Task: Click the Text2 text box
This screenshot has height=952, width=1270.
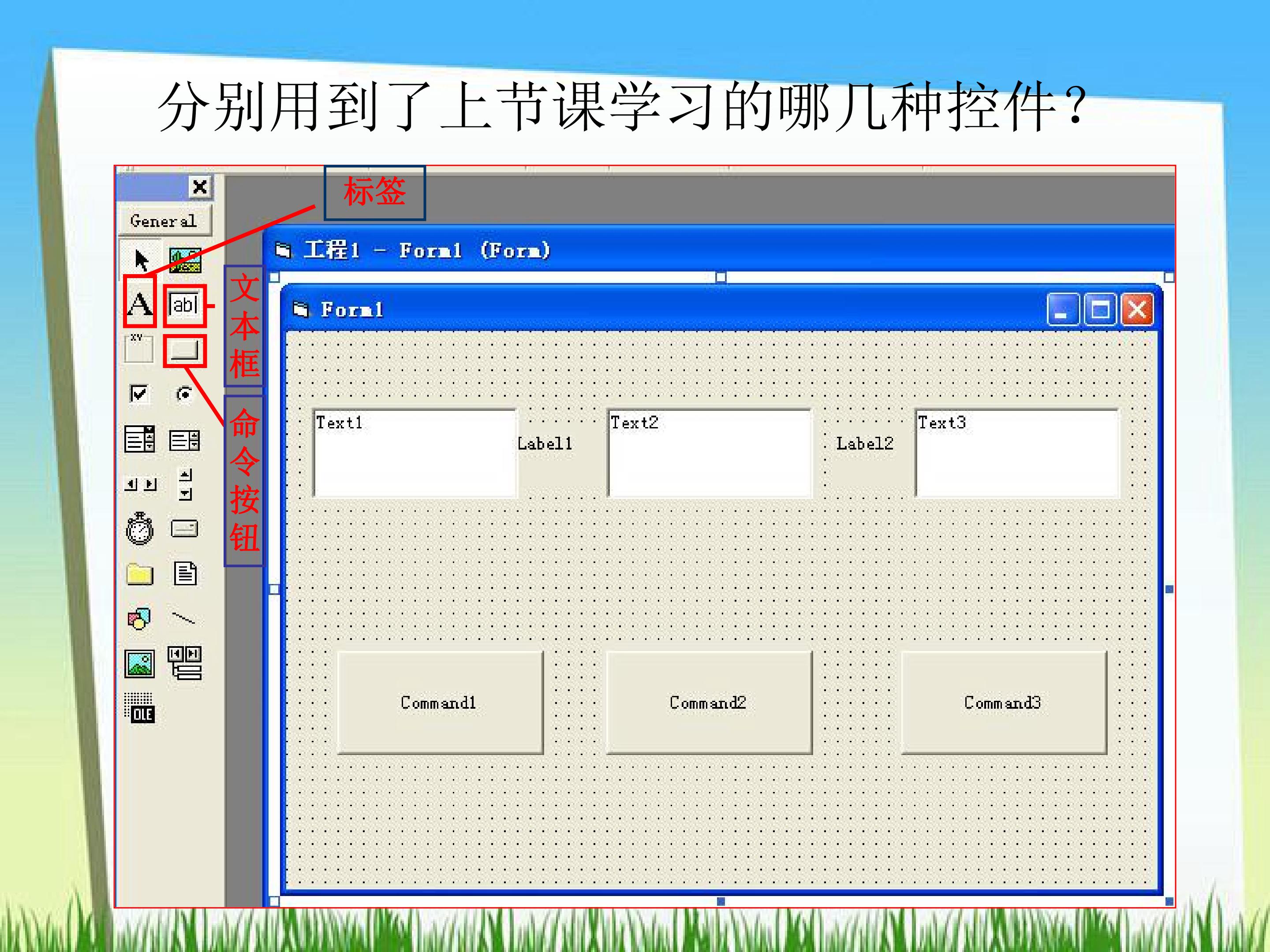Action: pyautogui.click(x=710, y=453)
